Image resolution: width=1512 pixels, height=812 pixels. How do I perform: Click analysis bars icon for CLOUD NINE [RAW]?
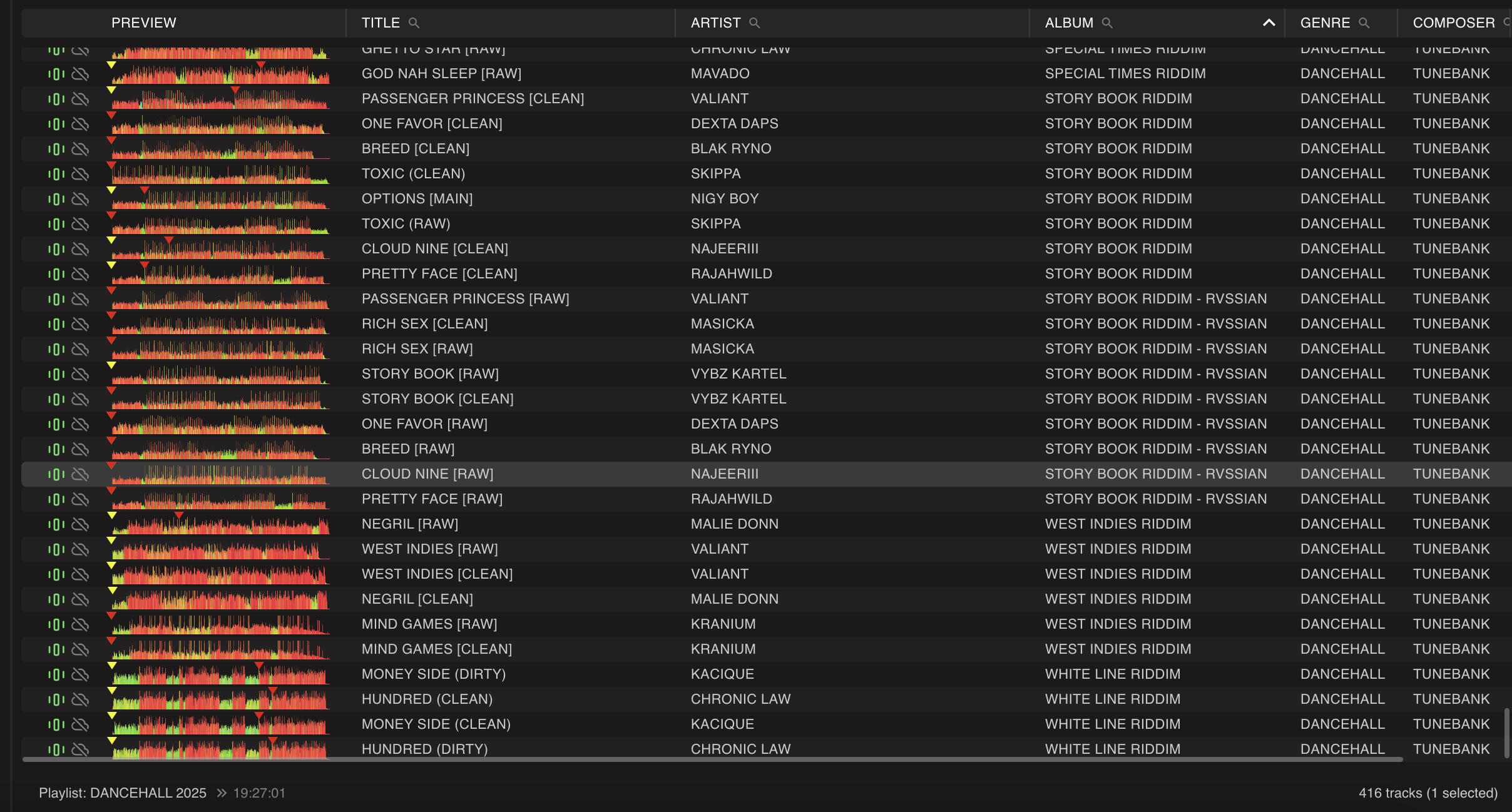point(56,474)
